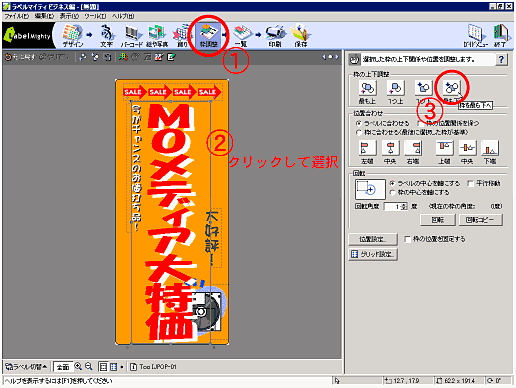Viewport: 516px width, 388px height.
Task: Open the ヘルプ (Help) menu
Action: (123, 16)
